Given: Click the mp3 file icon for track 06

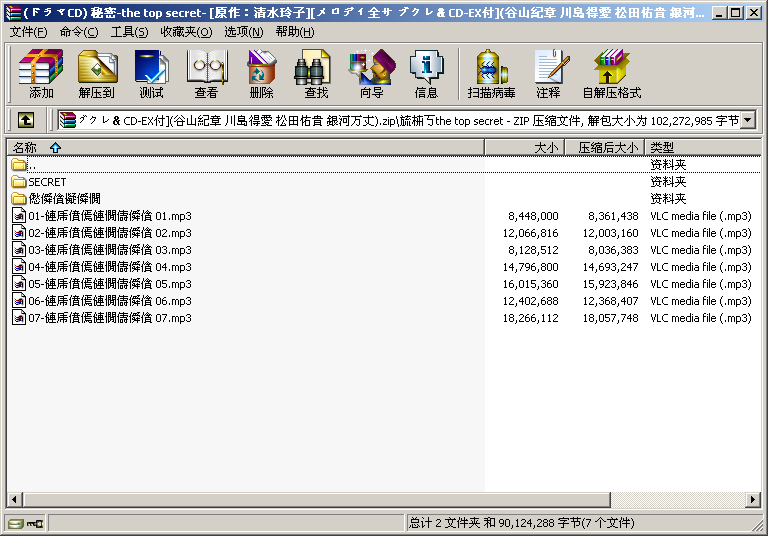Looking at the screenshot, I should 19,301.
